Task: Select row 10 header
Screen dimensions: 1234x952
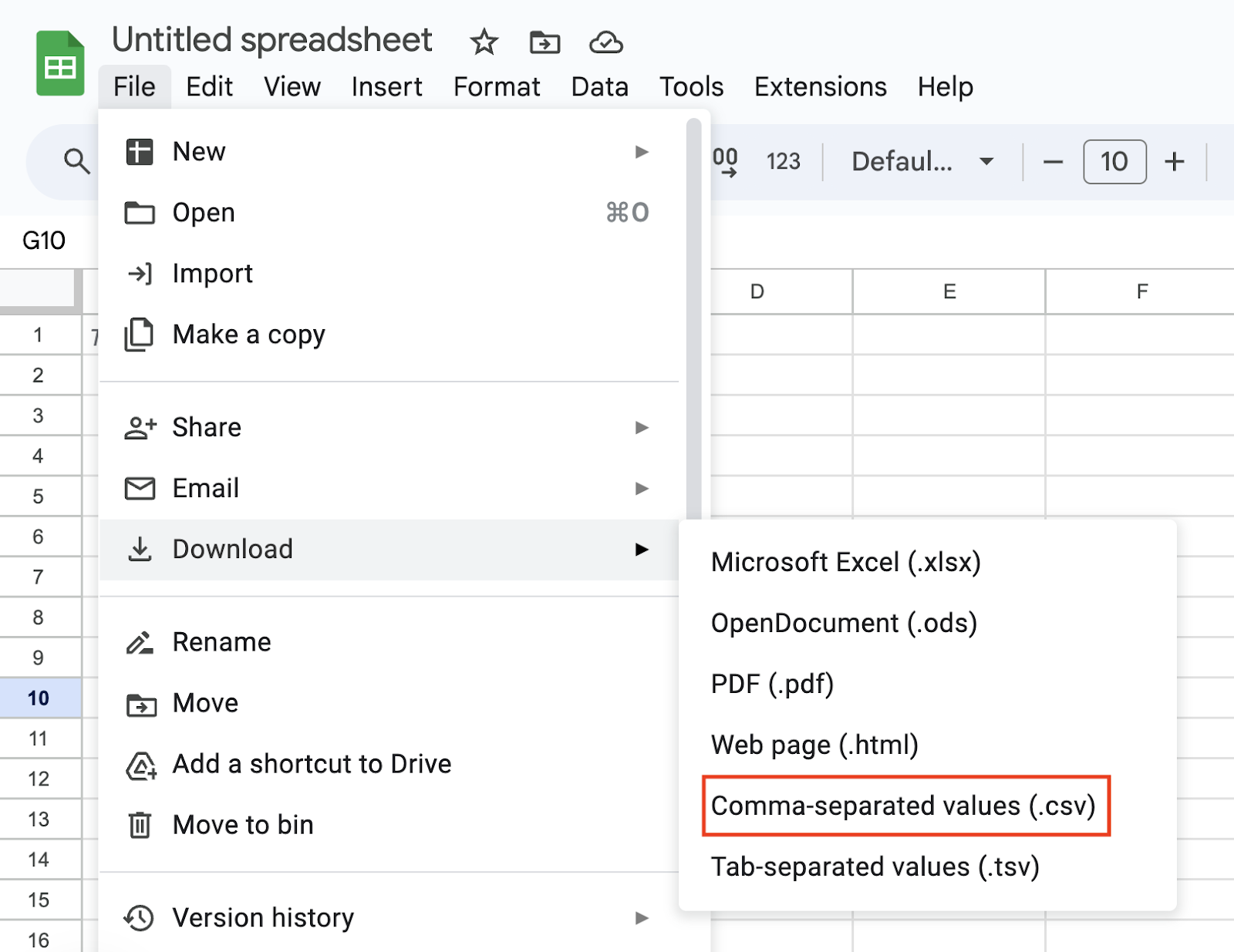Action: pyautogui.click(x=39, y=698)
